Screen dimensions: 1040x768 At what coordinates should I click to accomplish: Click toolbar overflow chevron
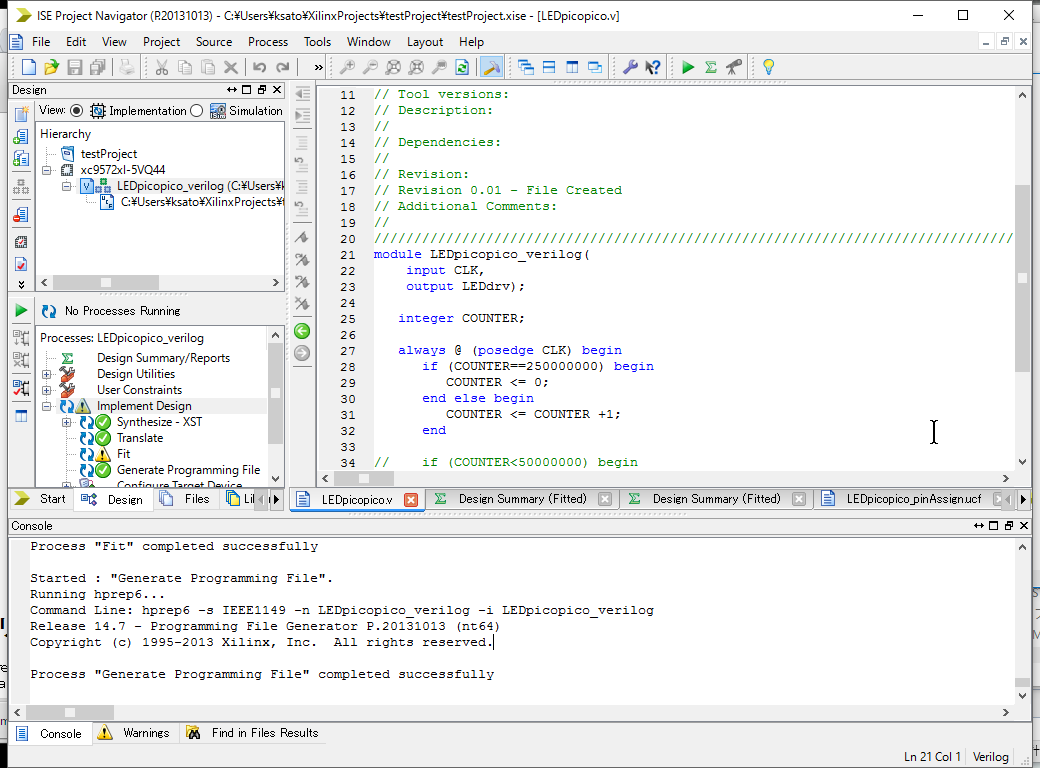click(x=318, y=67)
